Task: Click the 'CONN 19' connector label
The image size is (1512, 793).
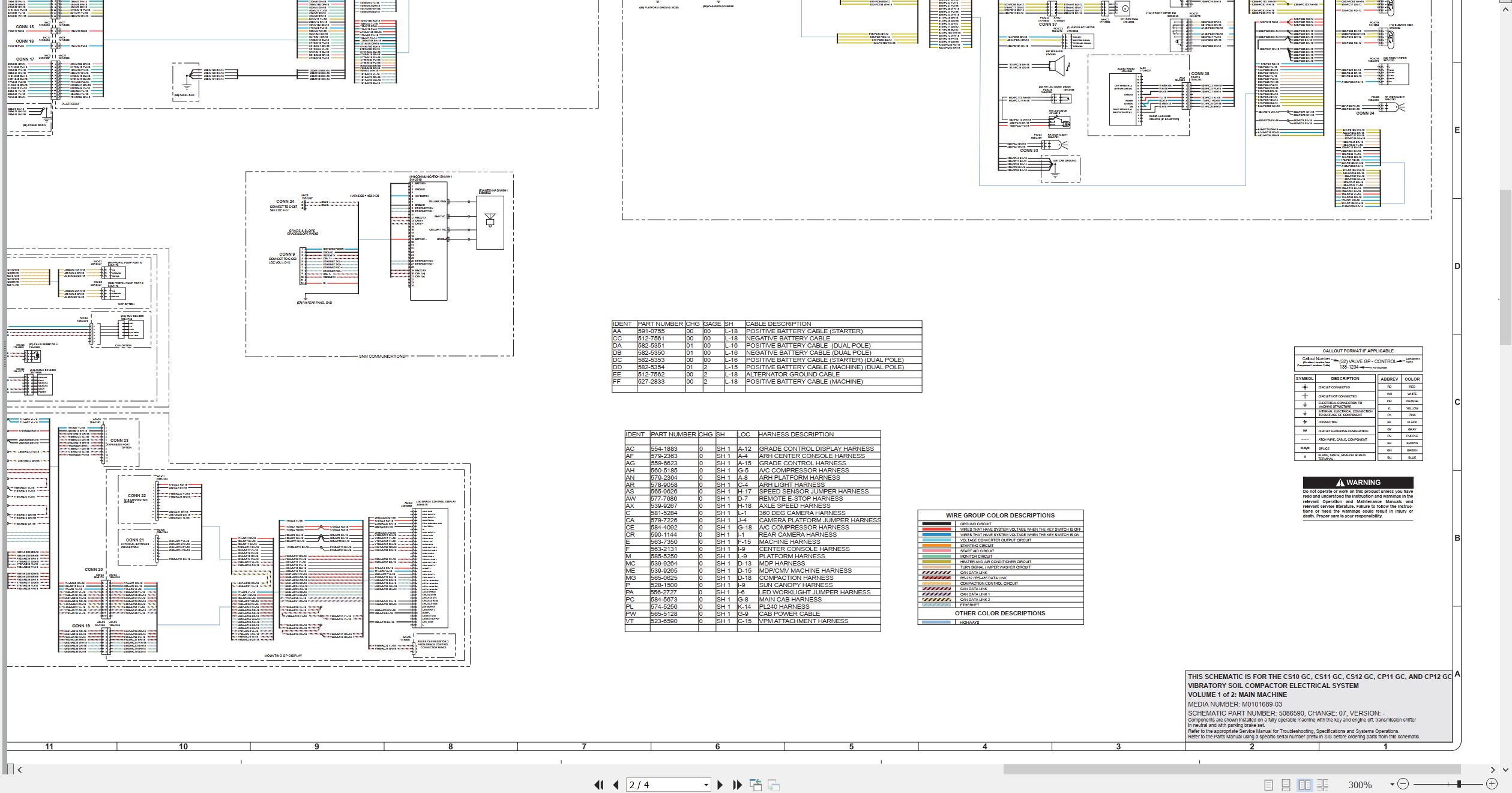Action: (x=81, y=626)
